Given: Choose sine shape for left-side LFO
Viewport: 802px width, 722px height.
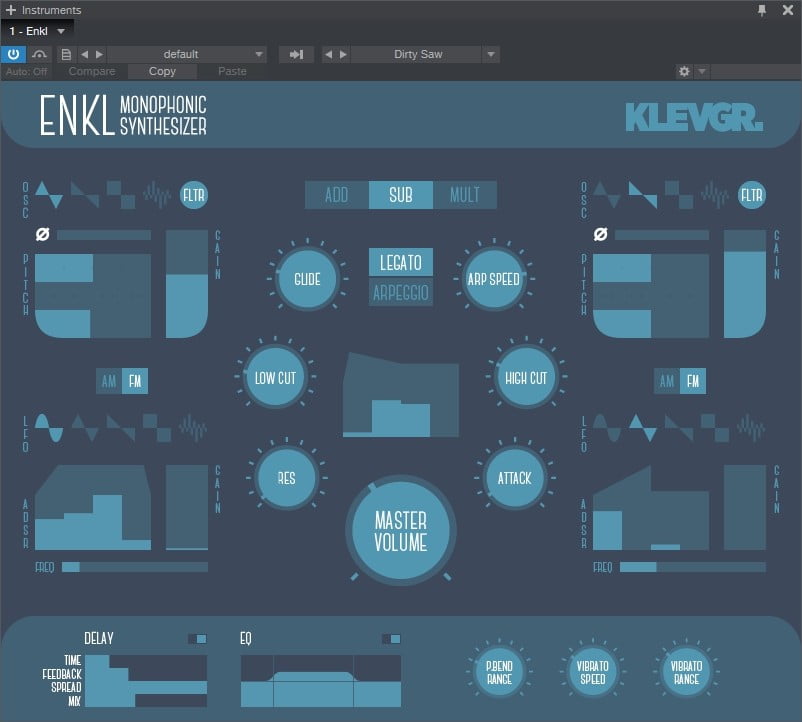Looking at the screenshot, I should pyautogui.click(x=49, y=428).
